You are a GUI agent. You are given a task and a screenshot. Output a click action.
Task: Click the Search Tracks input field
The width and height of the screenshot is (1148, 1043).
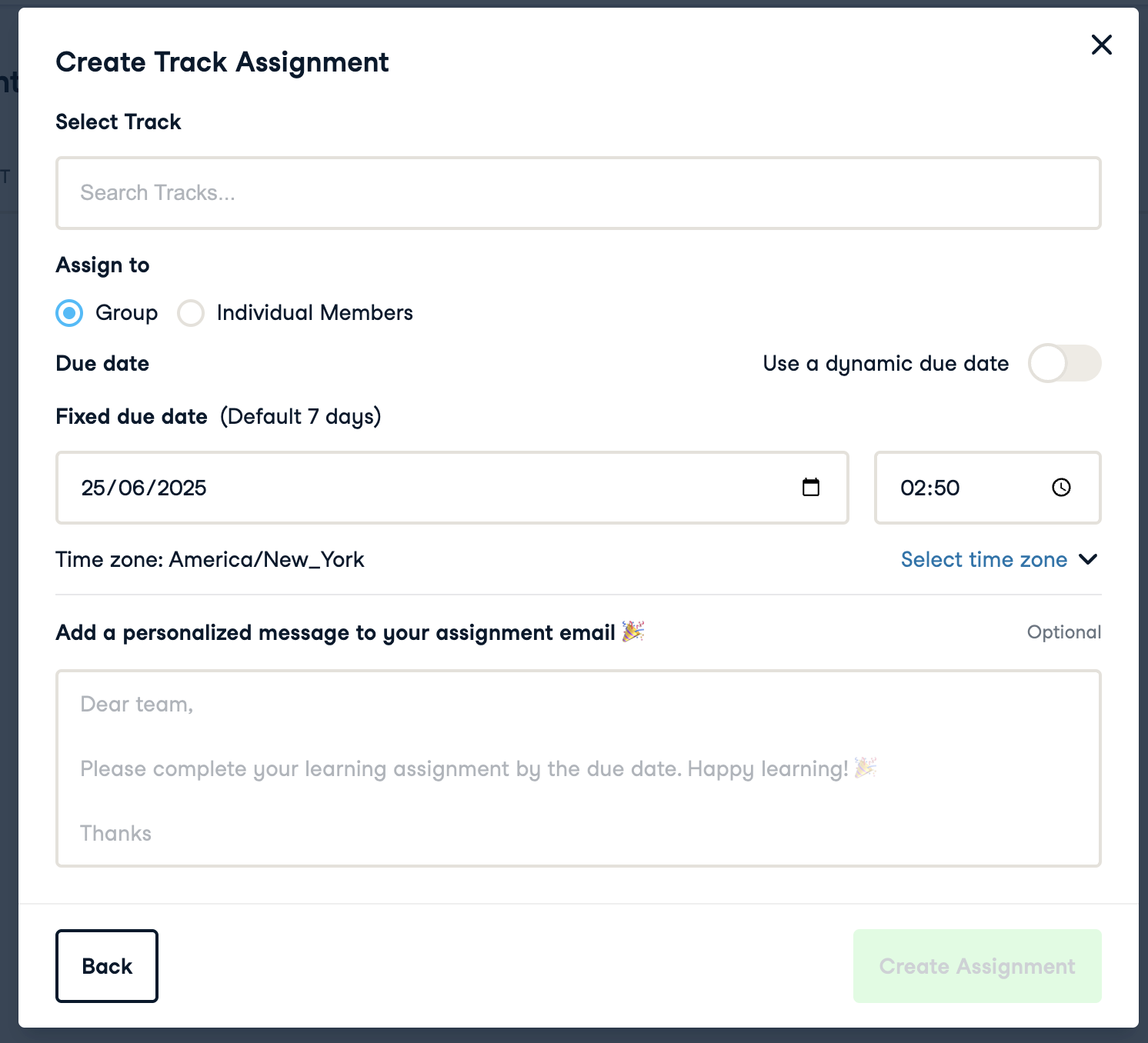pos(578,193)
